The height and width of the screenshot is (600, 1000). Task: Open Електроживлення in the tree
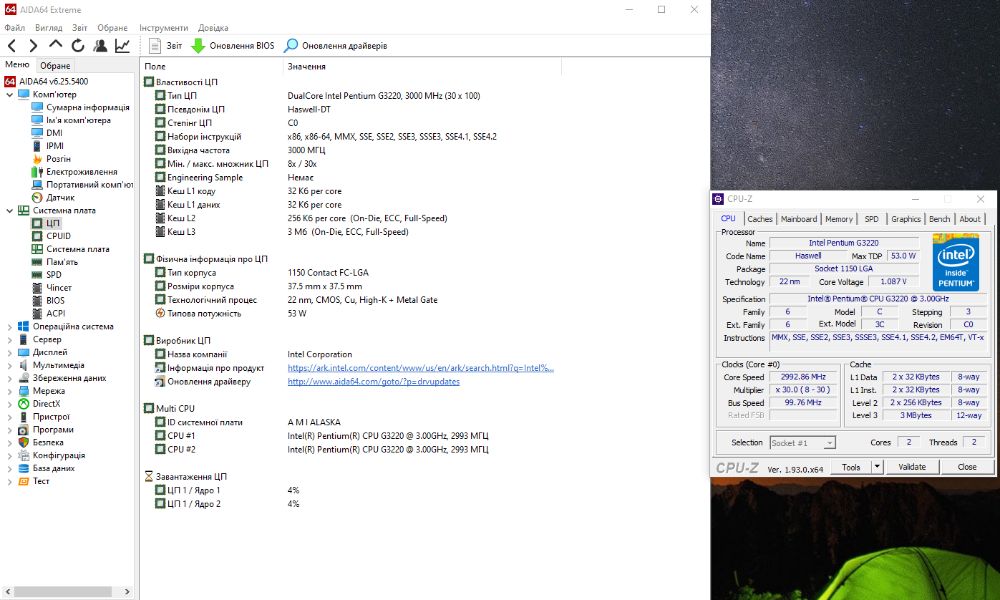click(82, 172)
